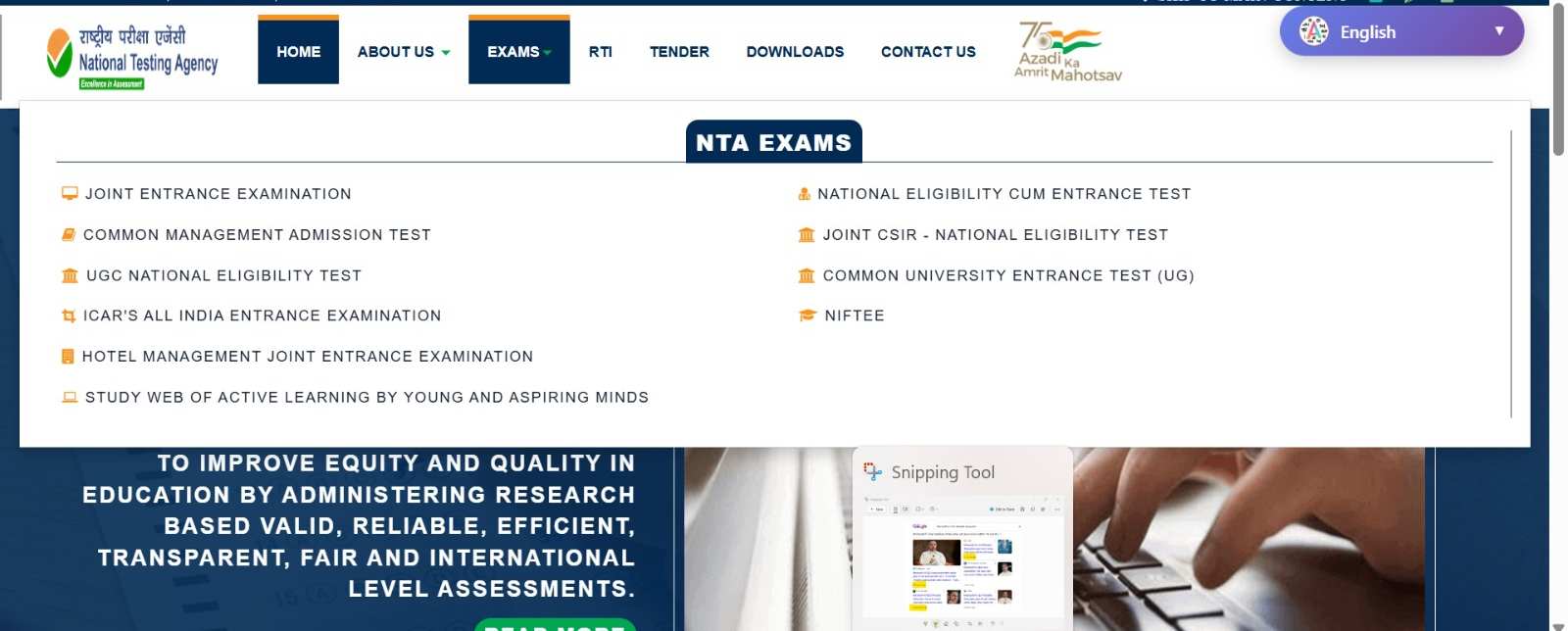Viewport: 1568px width, 631px height.
Task: Open Study Web of Active Learning link
Action: (367, 398)
